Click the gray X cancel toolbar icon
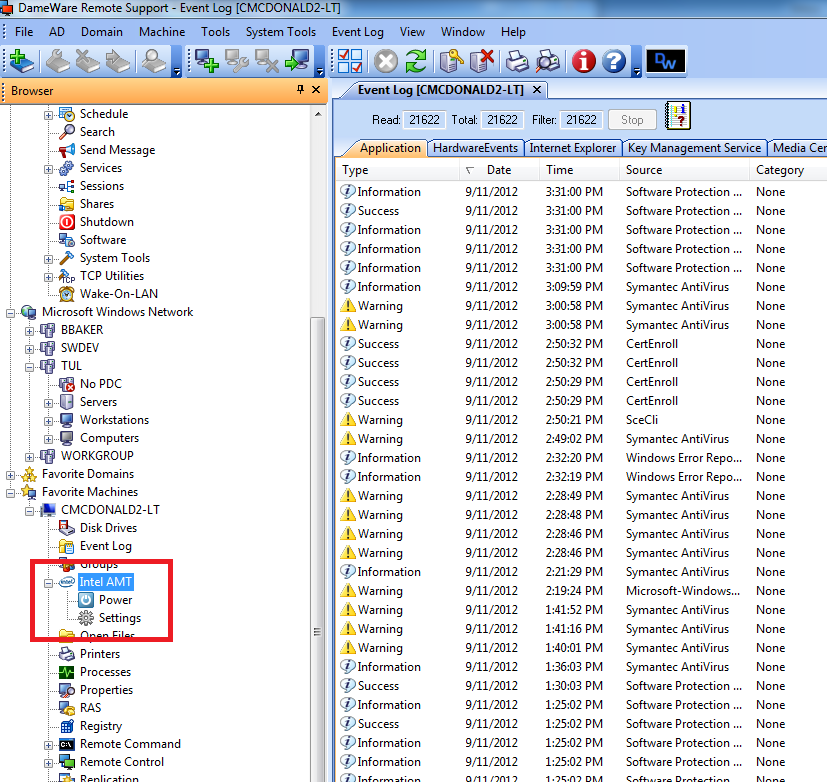 click(x=386, y=62)
